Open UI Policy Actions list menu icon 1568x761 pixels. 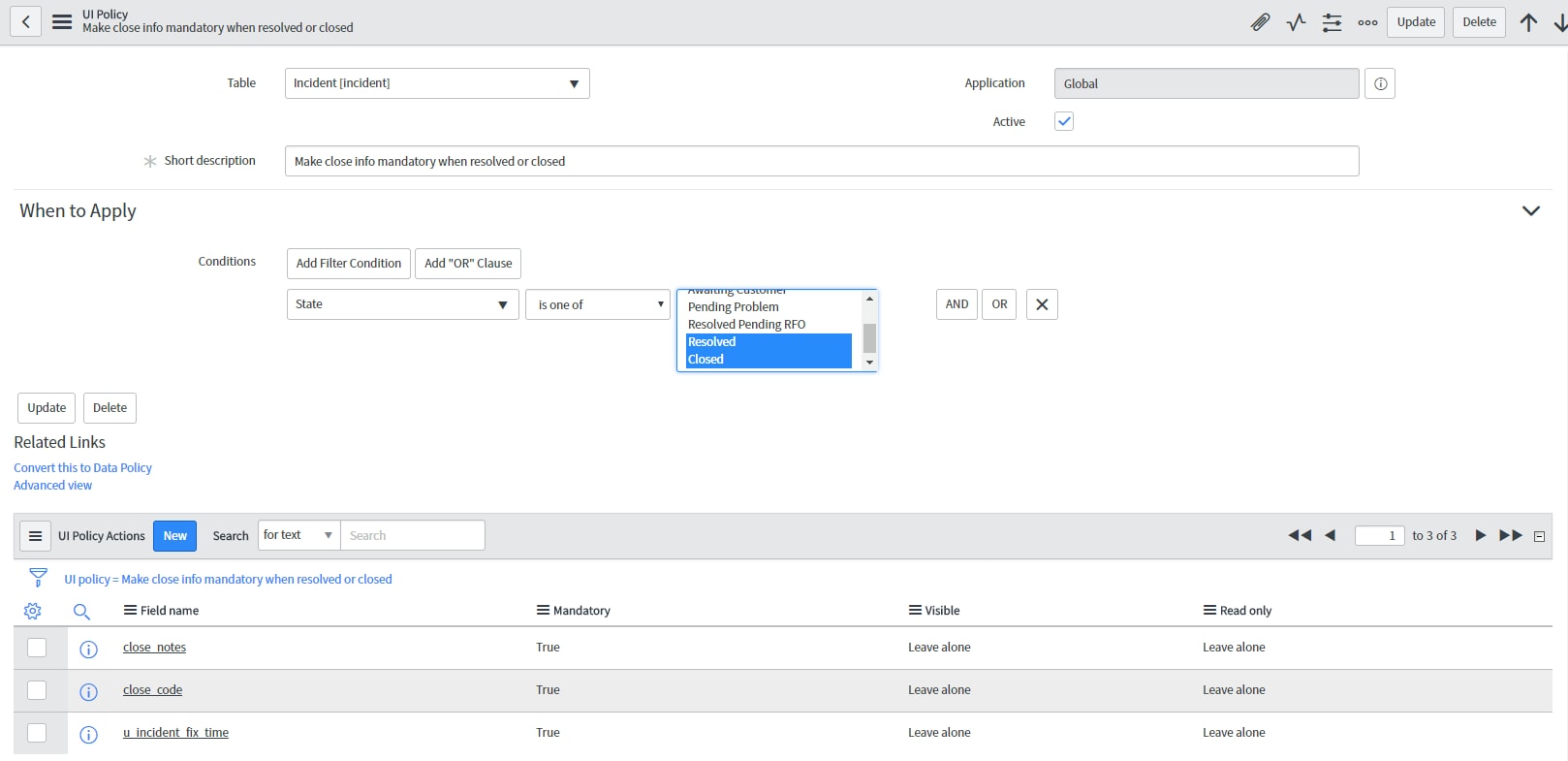pyautogui.click(x=35, y=535)
